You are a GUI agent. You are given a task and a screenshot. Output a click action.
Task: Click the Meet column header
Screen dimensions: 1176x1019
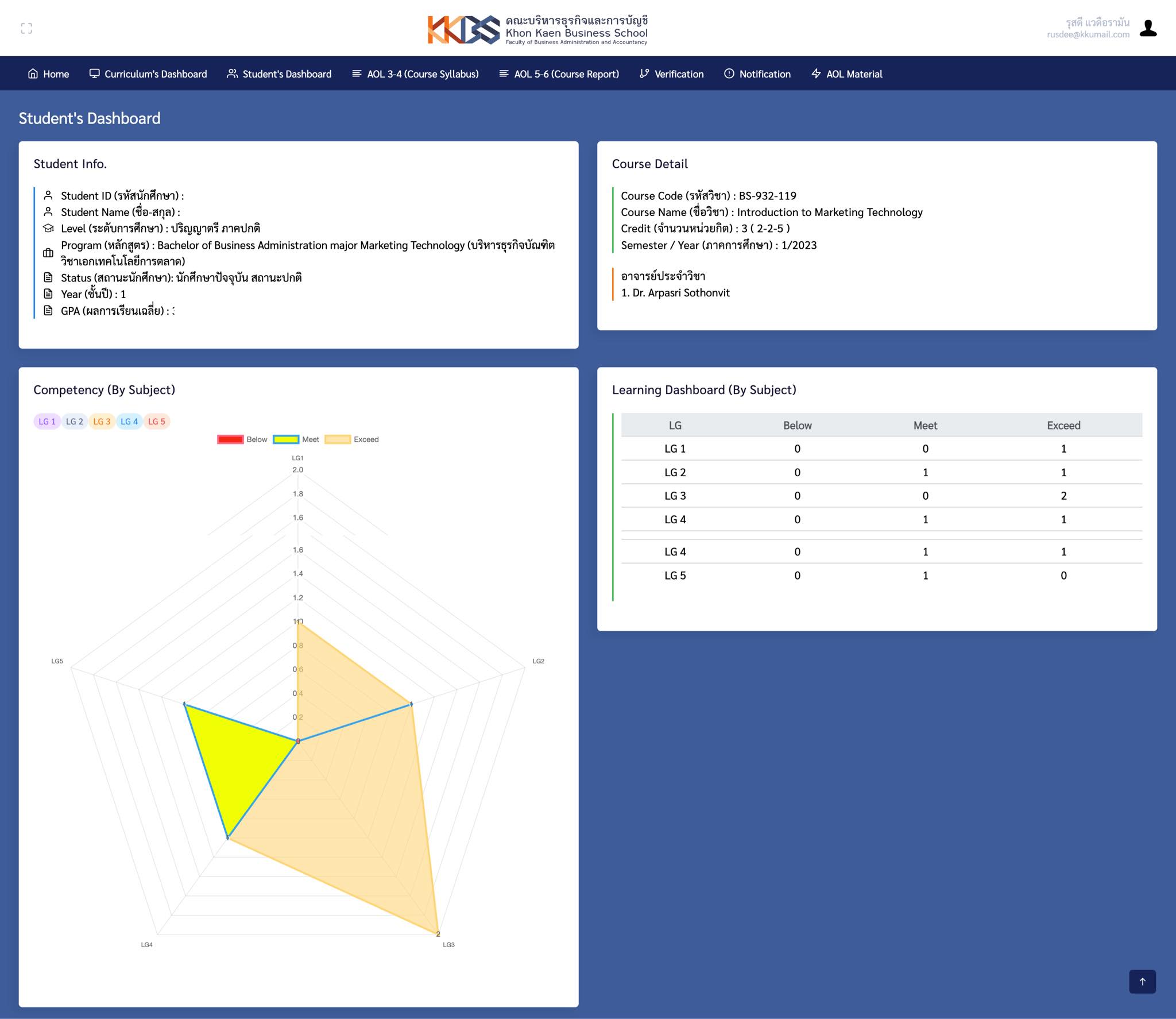(925, 425)
